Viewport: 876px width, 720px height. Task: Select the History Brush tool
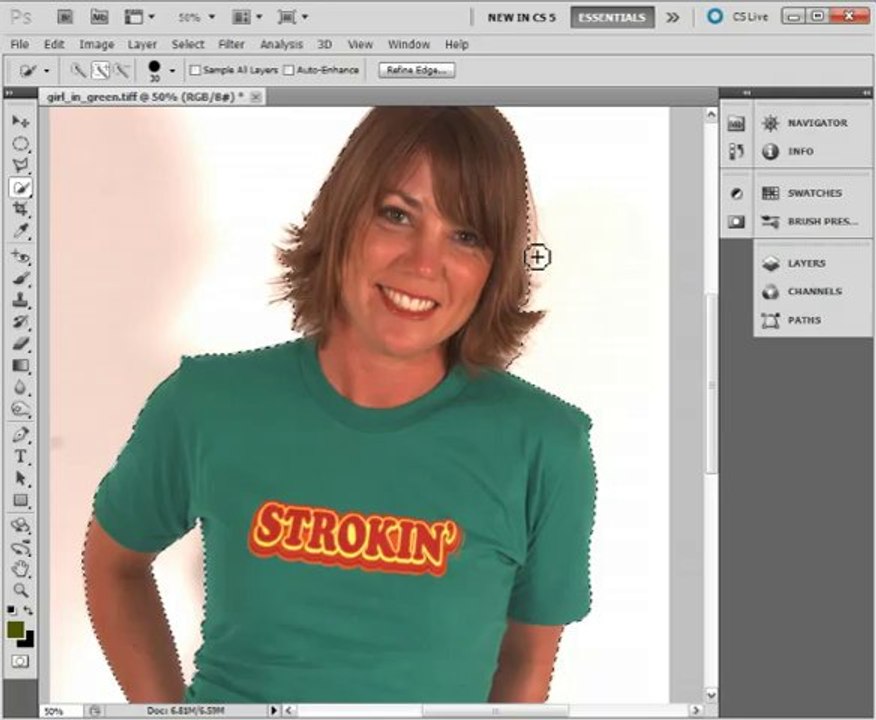[x=20, y=322]
